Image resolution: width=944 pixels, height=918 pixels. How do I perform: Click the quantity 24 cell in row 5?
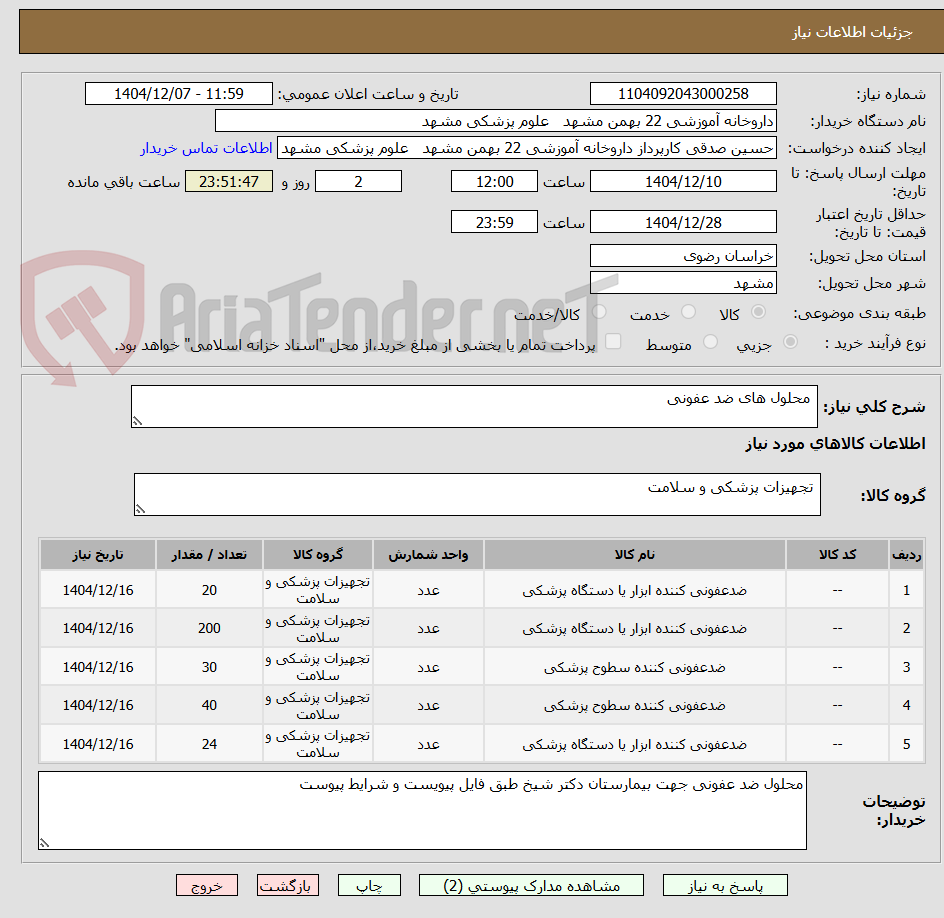point(209,744)
